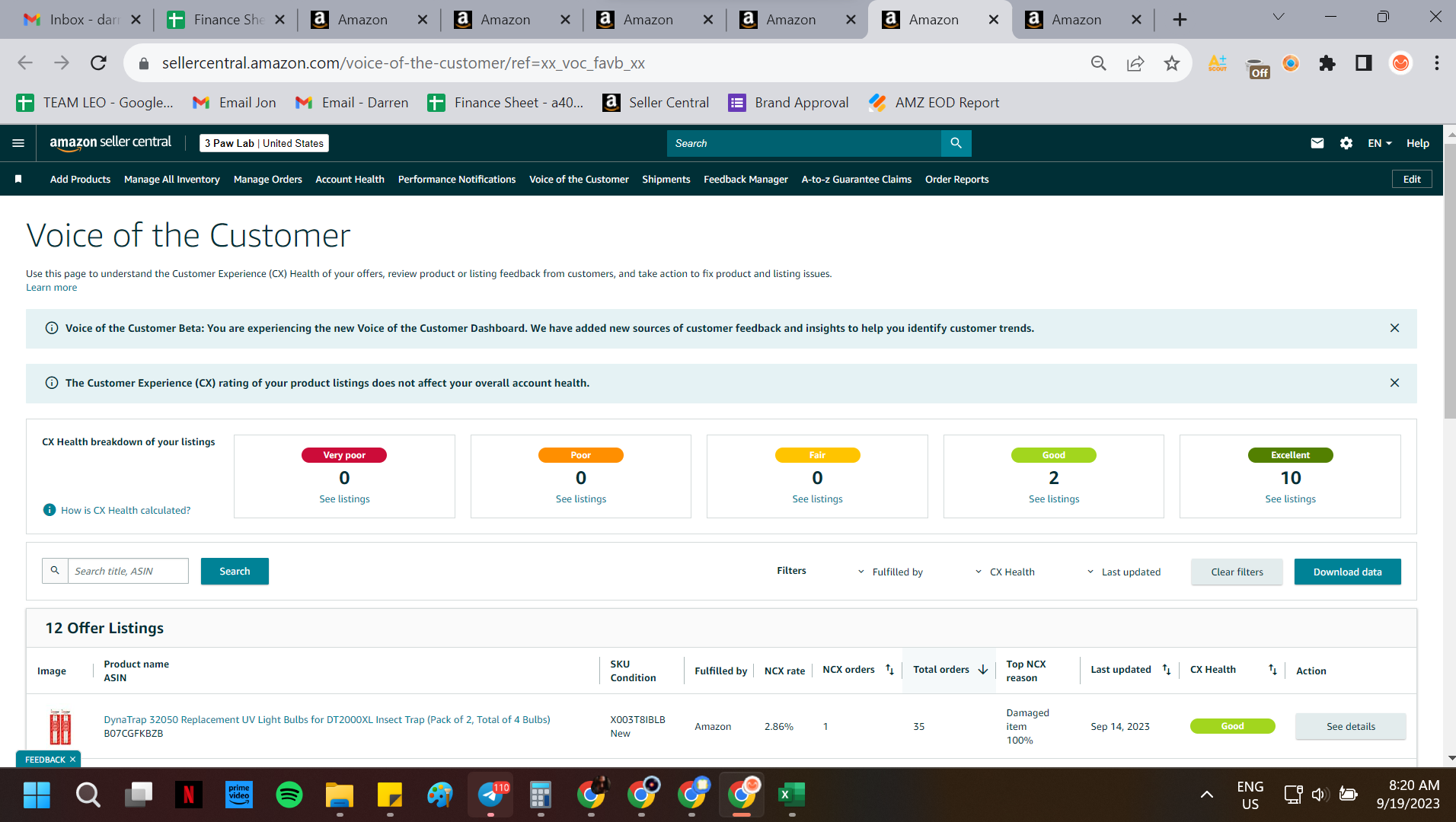Close the FEEDBACK tab widget
Viewport: 1456px width, 822px height.
(73, 760)
